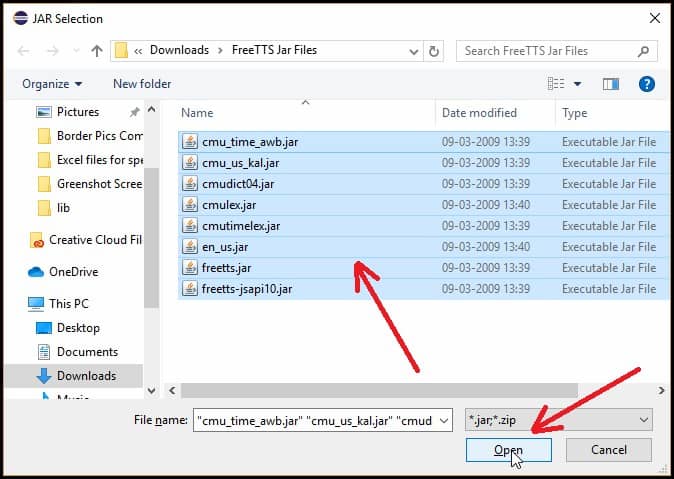The height and width of the screenshot is (479, 674).
Task: Open the recent locations dropdown arrow
Action: click(x=77, y=51)
